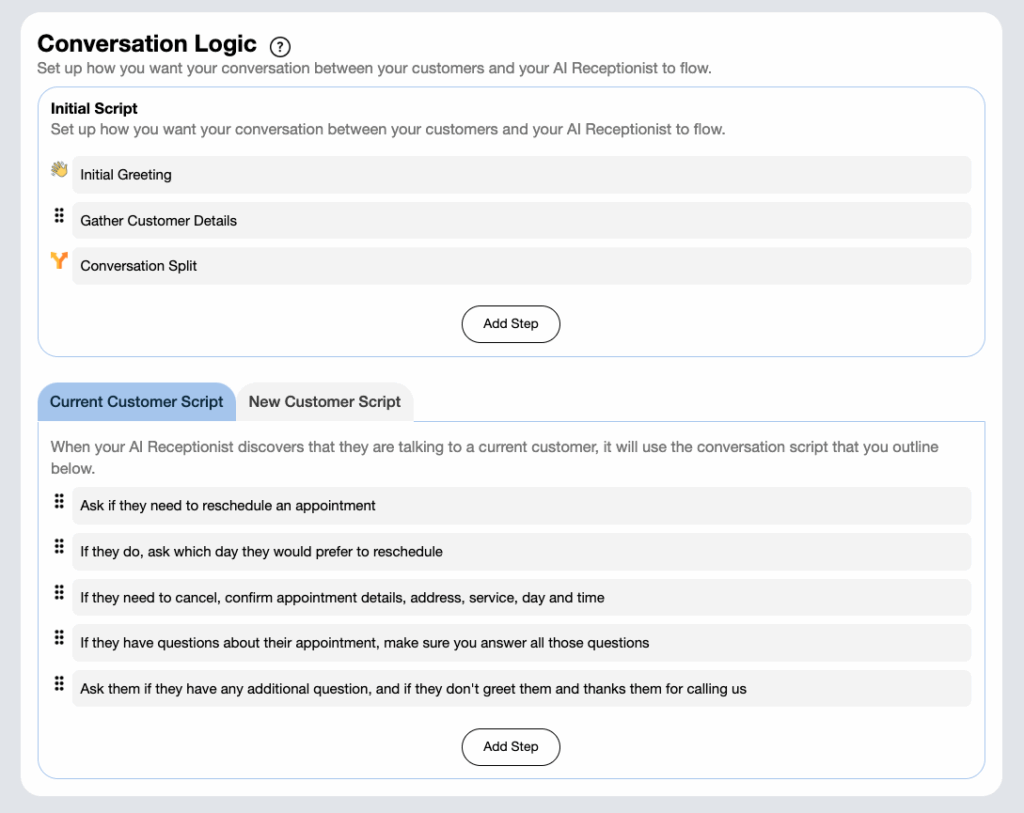Open the Conversation Split step
This screenshot has height=813, width=1024.
tap(521, 266)
